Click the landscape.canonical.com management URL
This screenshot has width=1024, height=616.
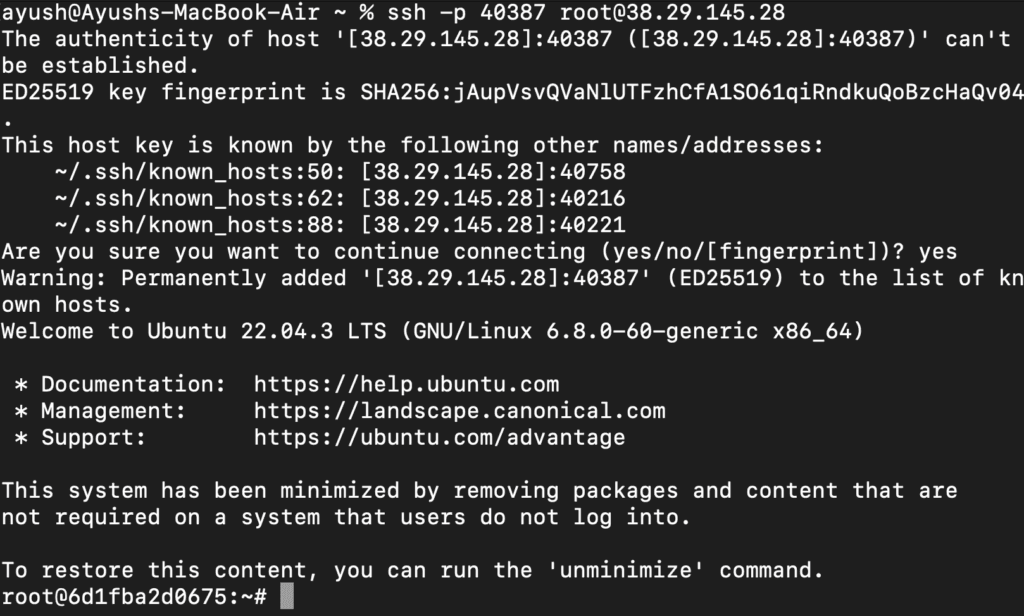click(x=460, y=411)
